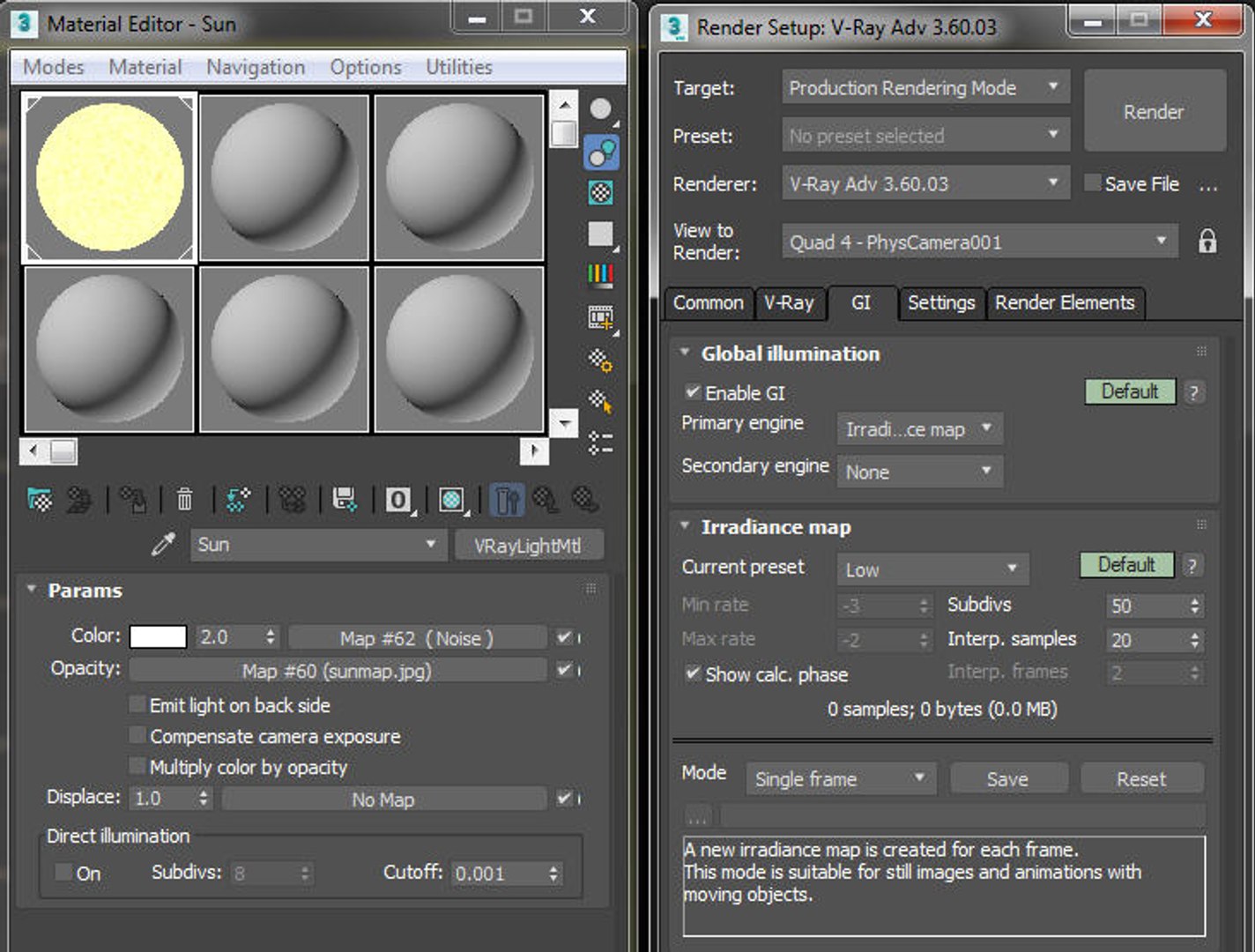Open Material Editor Options gear icon
The width and height of the screenshot is (1255, 952).
point(601,361)
